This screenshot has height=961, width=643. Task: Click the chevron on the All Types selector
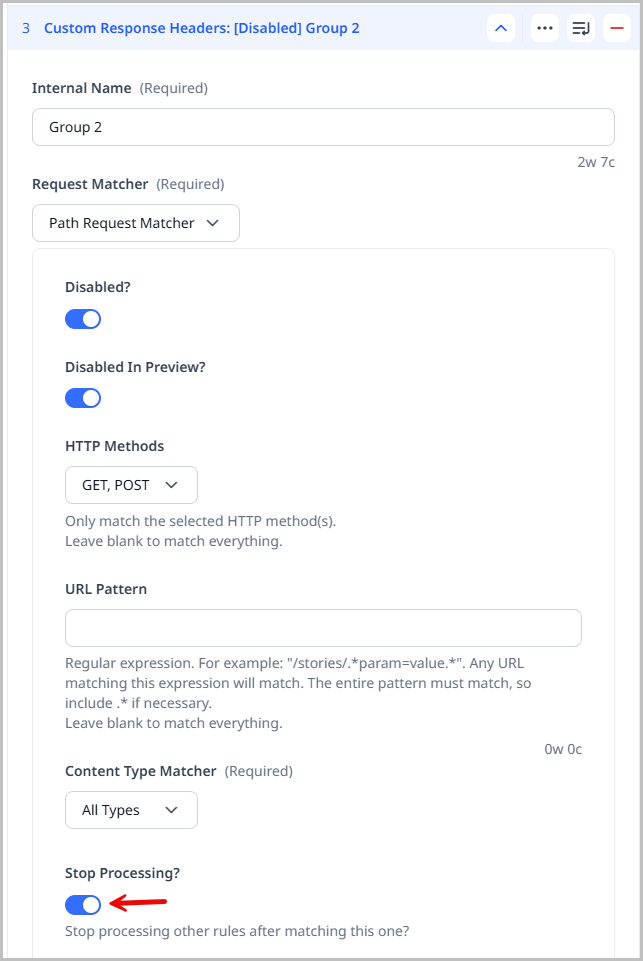[170, 810]
